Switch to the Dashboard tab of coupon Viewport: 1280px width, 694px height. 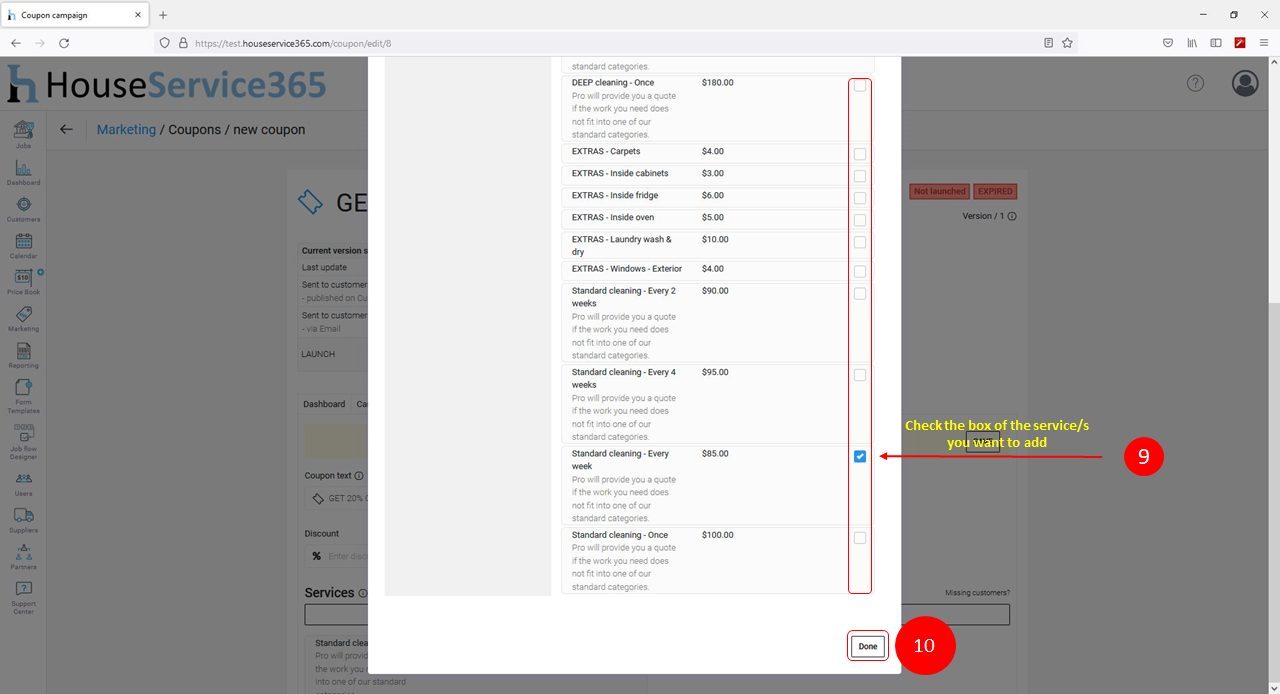click(x=324, y=404)
